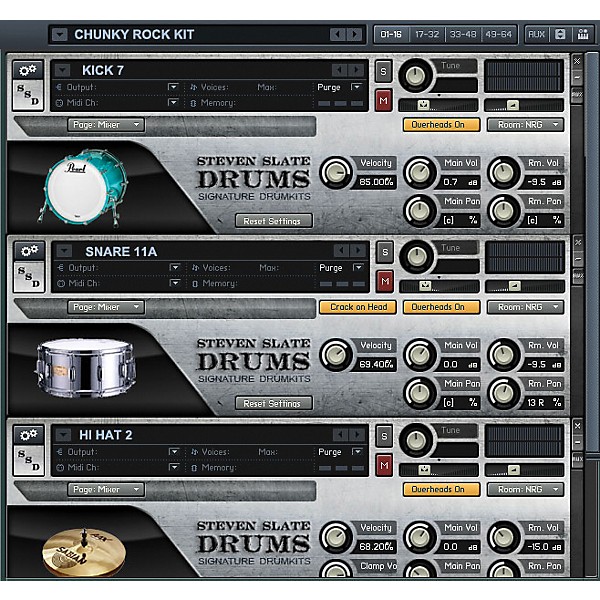Open the Output dropdown for KICK 7

(x=173, y=87)
